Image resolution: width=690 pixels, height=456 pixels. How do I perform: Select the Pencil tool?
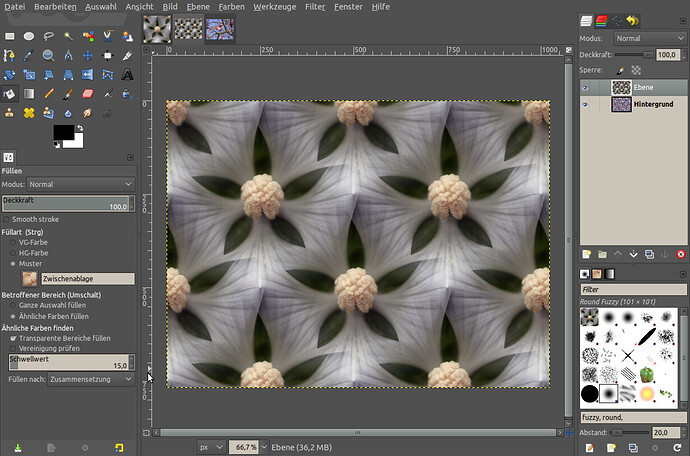[x=49, y=93]
